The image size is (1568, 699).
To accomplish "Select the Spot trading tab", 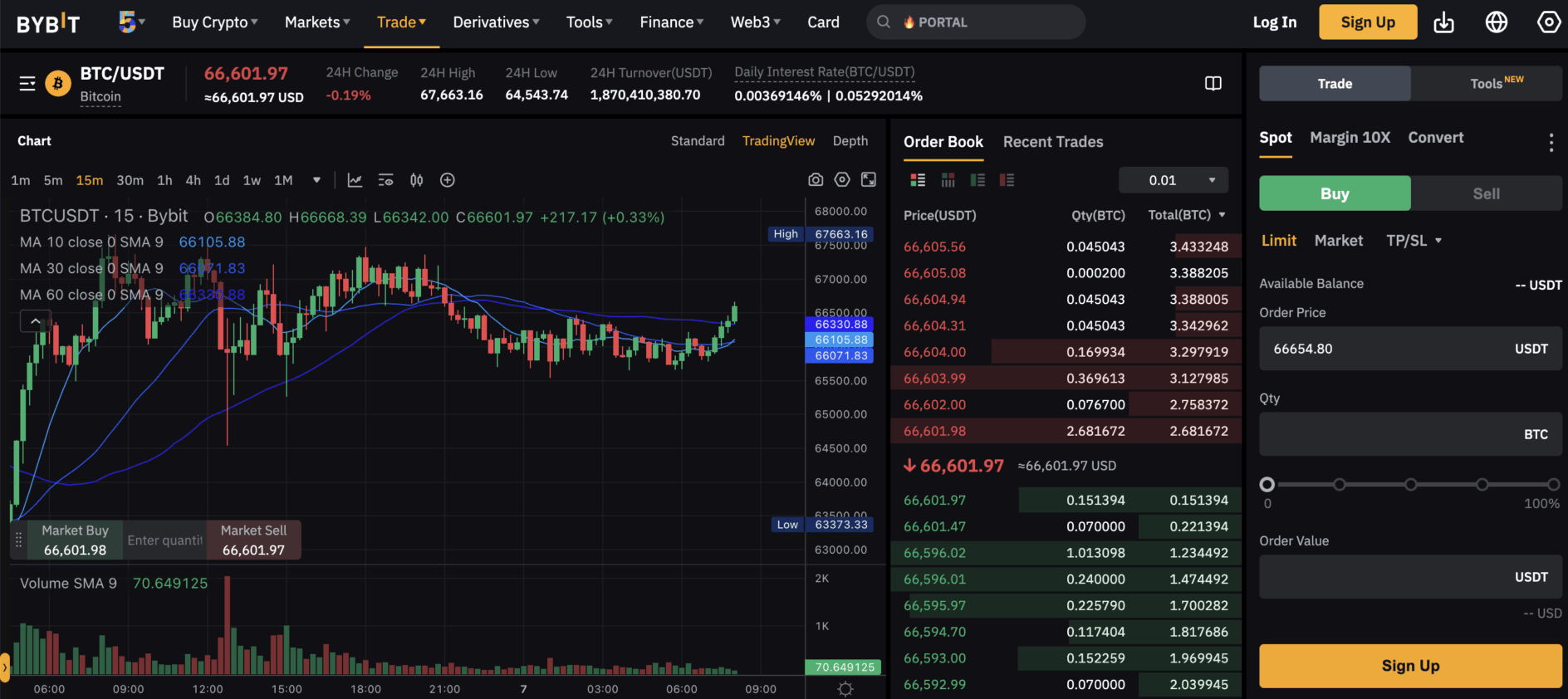I will 1276,138.
